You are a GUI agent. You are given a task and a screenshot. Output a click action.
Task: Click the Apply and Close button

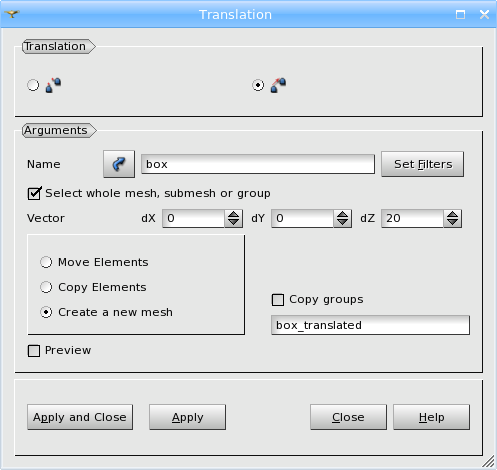(80, 417)
